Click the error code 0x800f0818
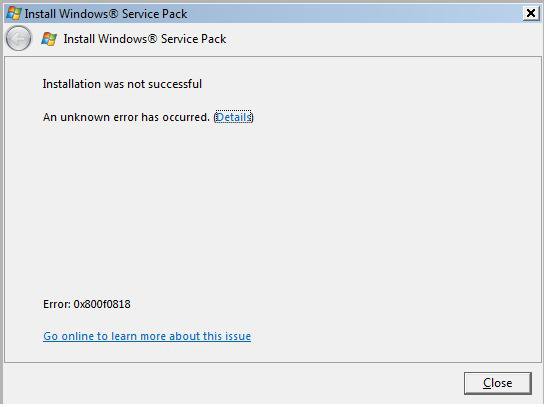546x407 pixels. pos(102,304)
